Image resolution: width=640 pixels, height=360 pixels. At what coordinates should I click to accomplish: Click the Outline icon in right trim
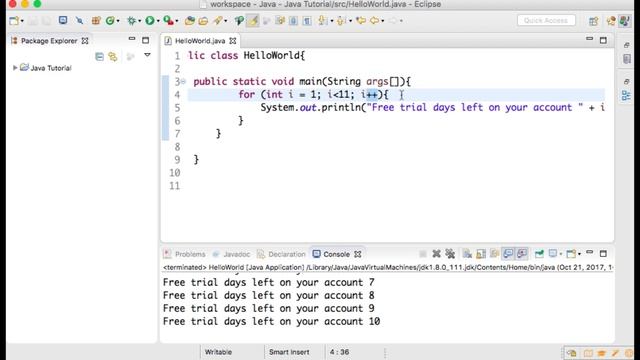[x=626, y=96]
